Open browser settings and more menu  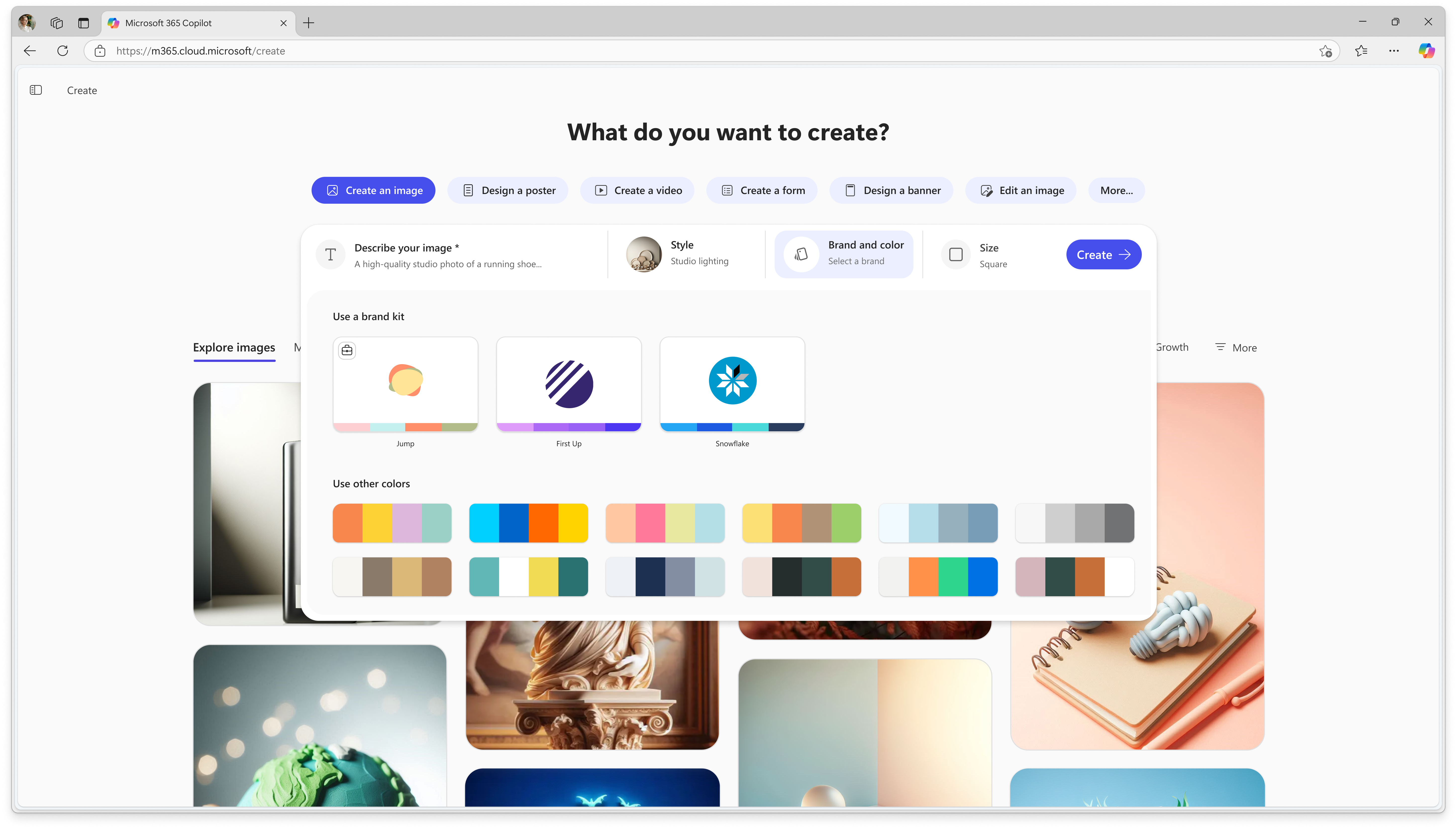[1393, 51]
